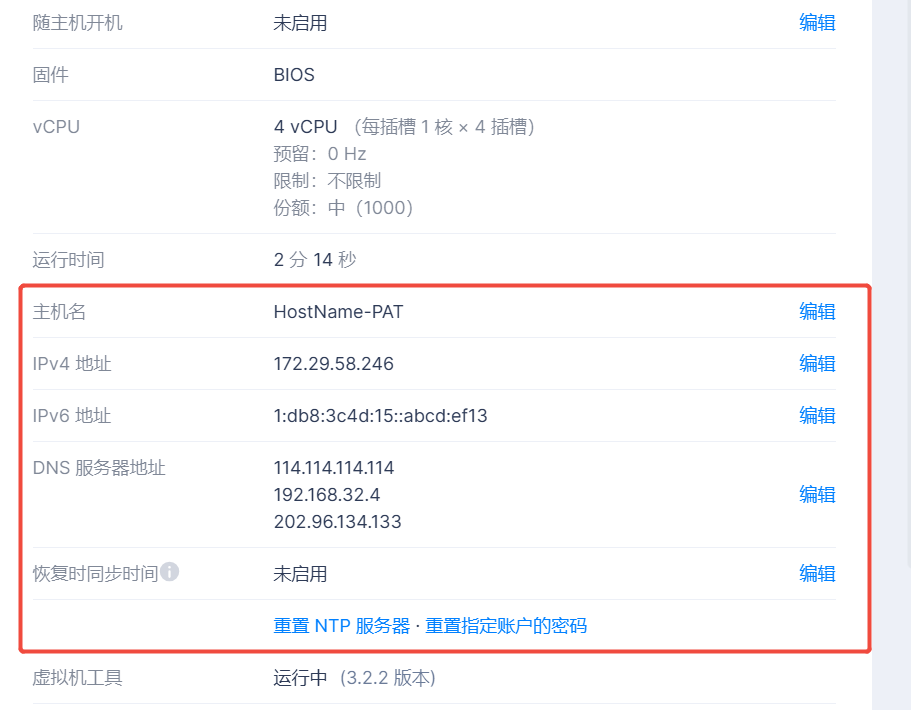
Task: Click the 运行时间 value 2 分 14 秒
Action: [314, 260]
